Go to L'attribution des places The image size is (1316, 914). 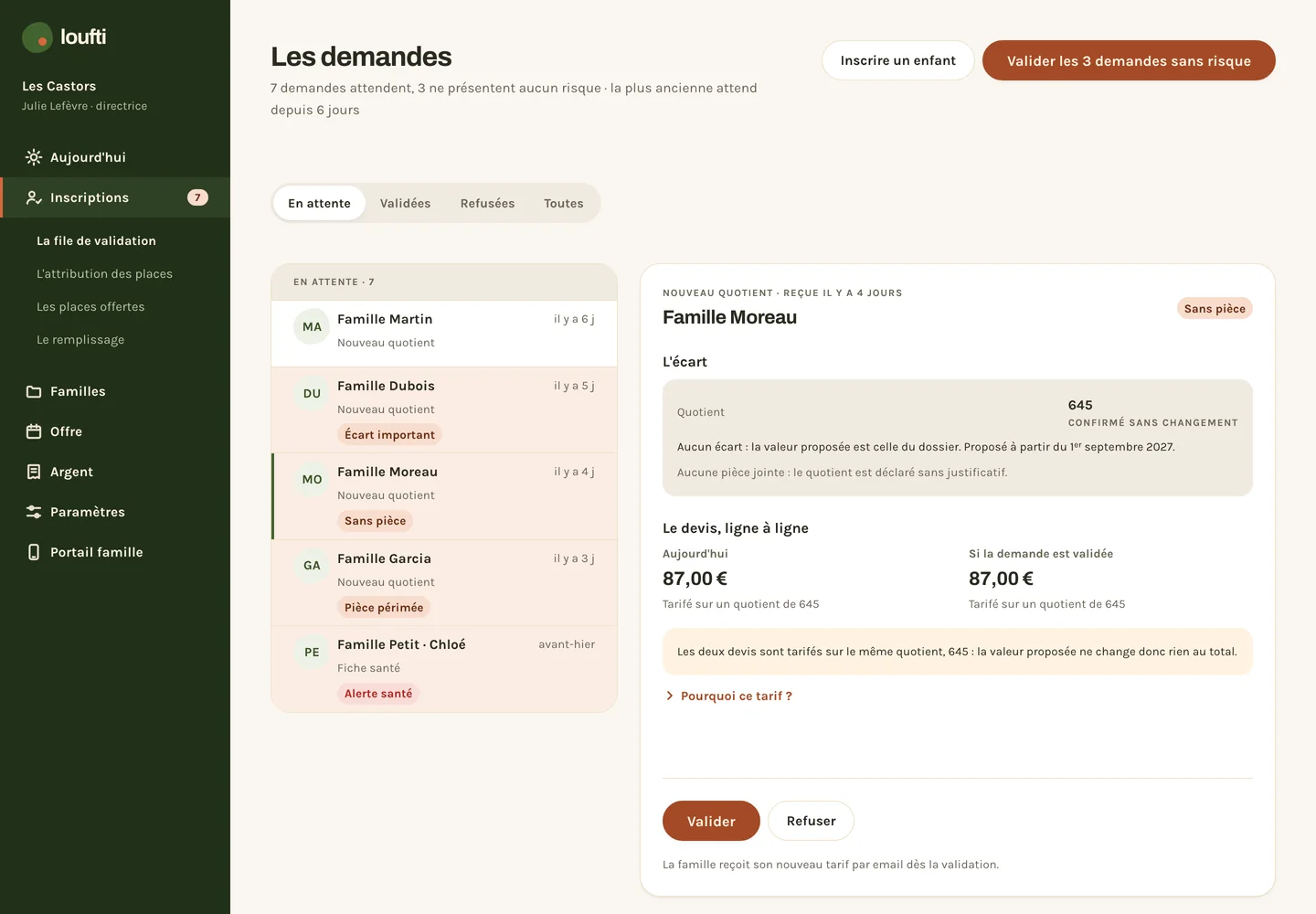point(104,273)
